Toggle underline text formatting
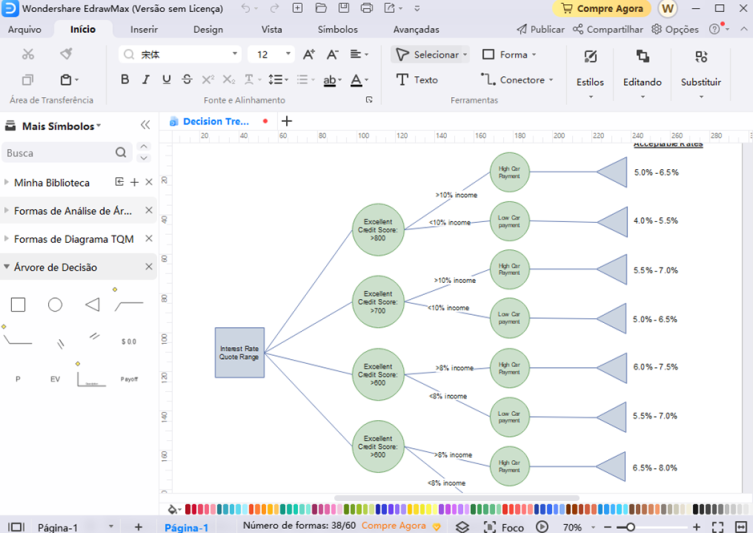753x533 pixels. tap(166, 80)
